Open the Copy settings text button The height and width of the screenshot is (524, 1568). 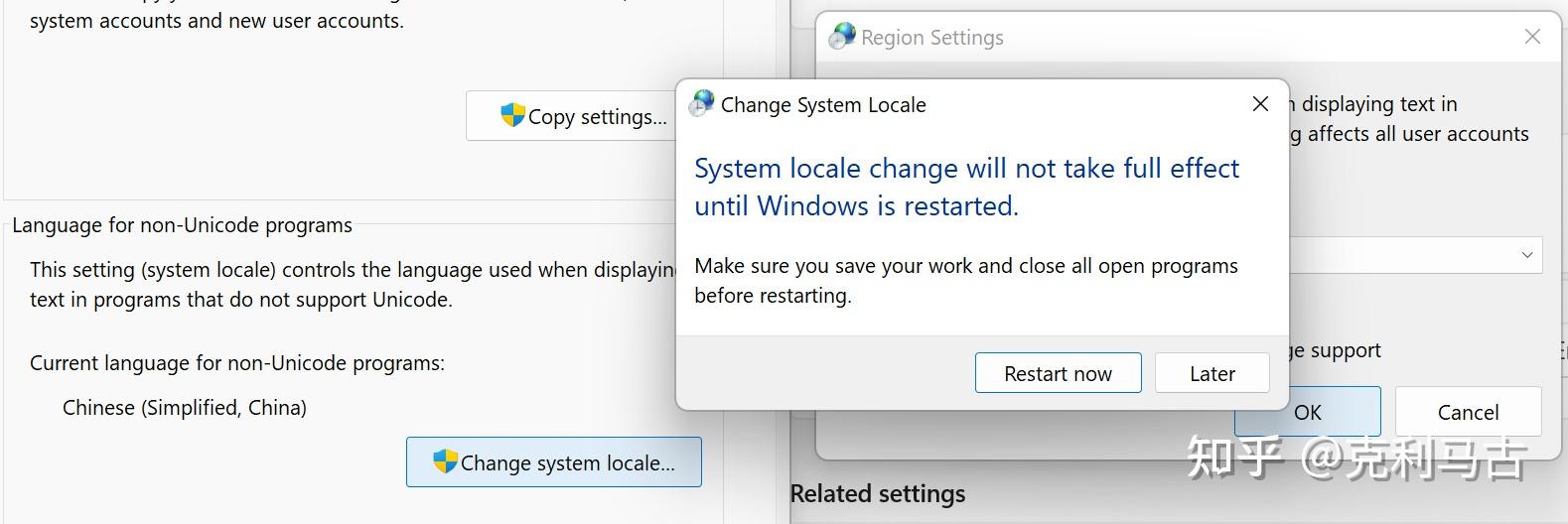click(597, 117)
